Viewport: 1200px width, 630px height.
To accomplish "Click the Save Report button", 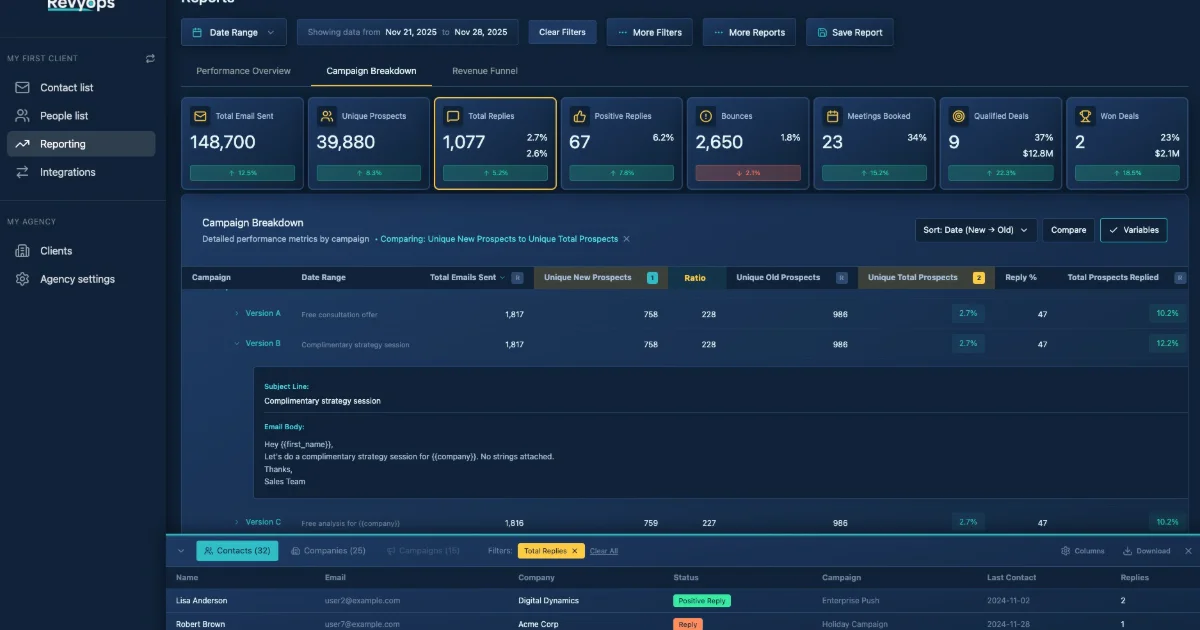I will 850,32.
